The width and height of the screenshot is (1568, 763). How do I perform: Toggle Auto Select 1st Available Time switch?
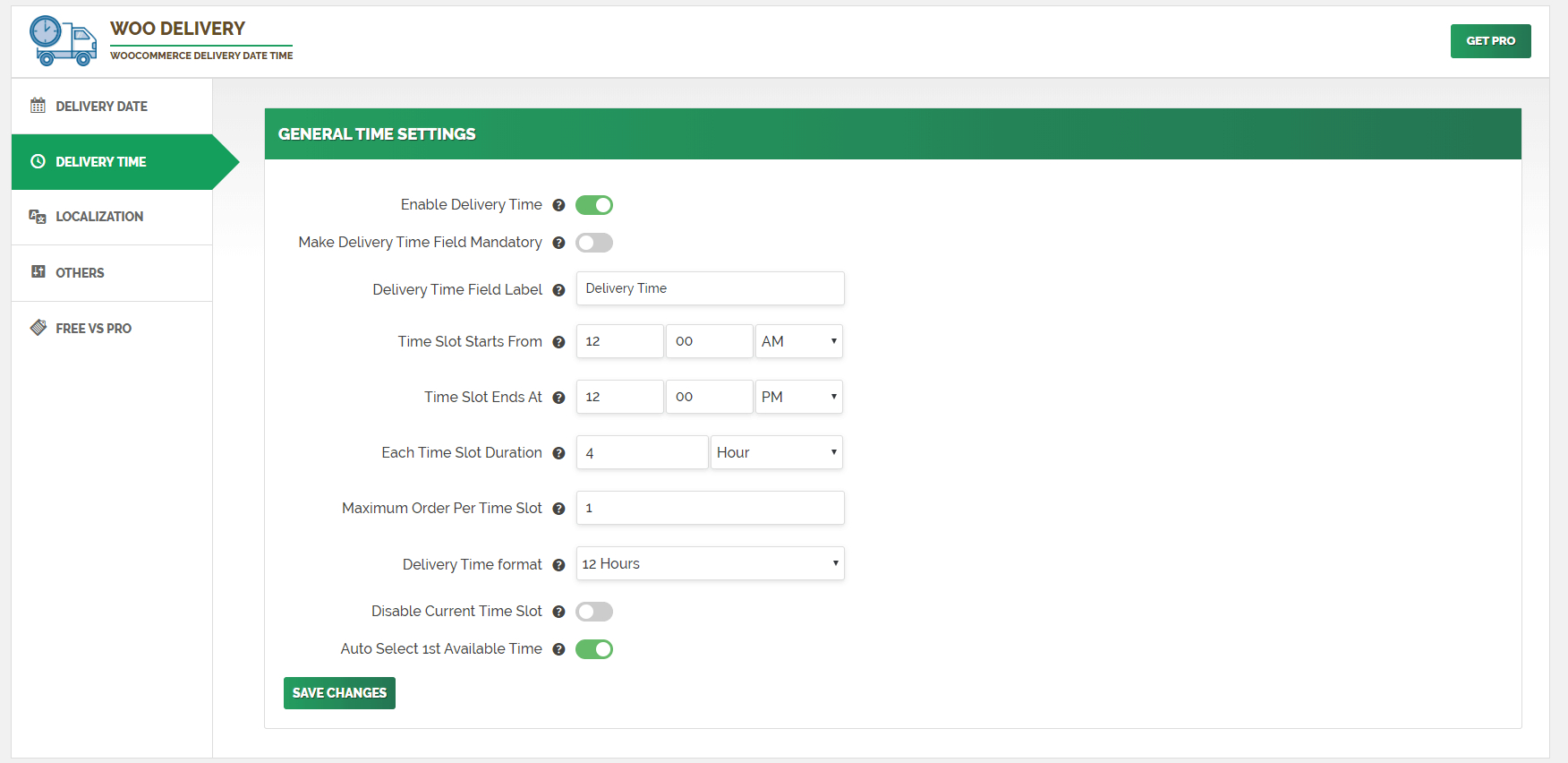[x=594, y=649]
